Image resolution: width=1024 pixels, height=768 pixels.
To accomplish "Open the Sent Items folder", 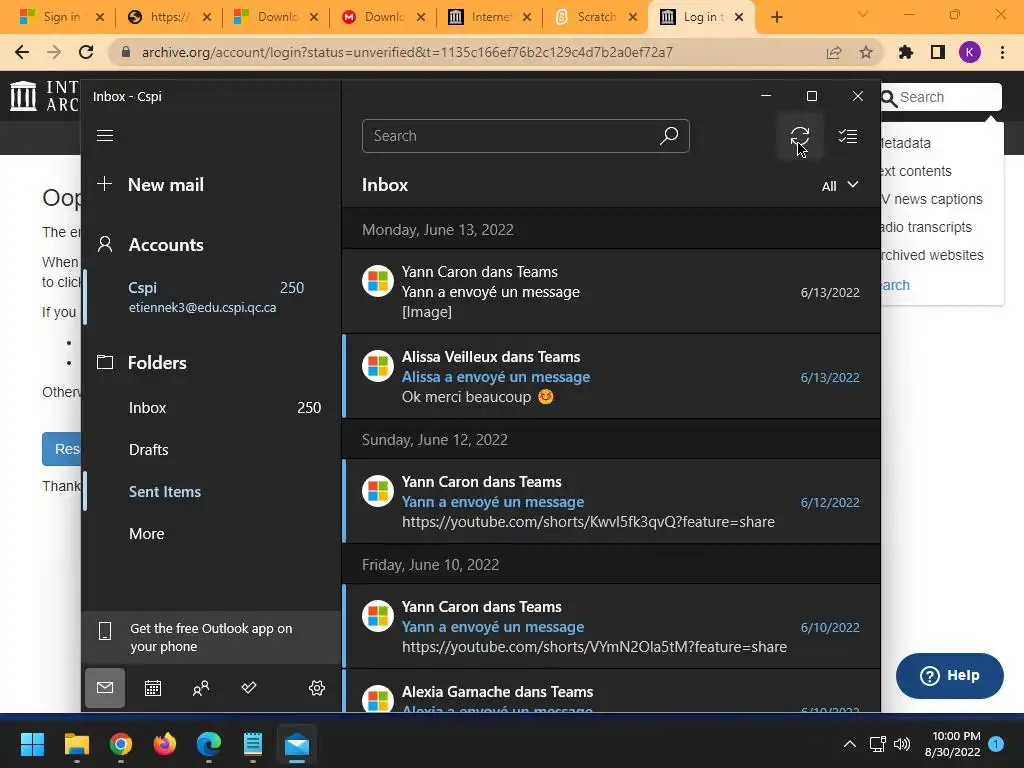I will coord(212,492).
